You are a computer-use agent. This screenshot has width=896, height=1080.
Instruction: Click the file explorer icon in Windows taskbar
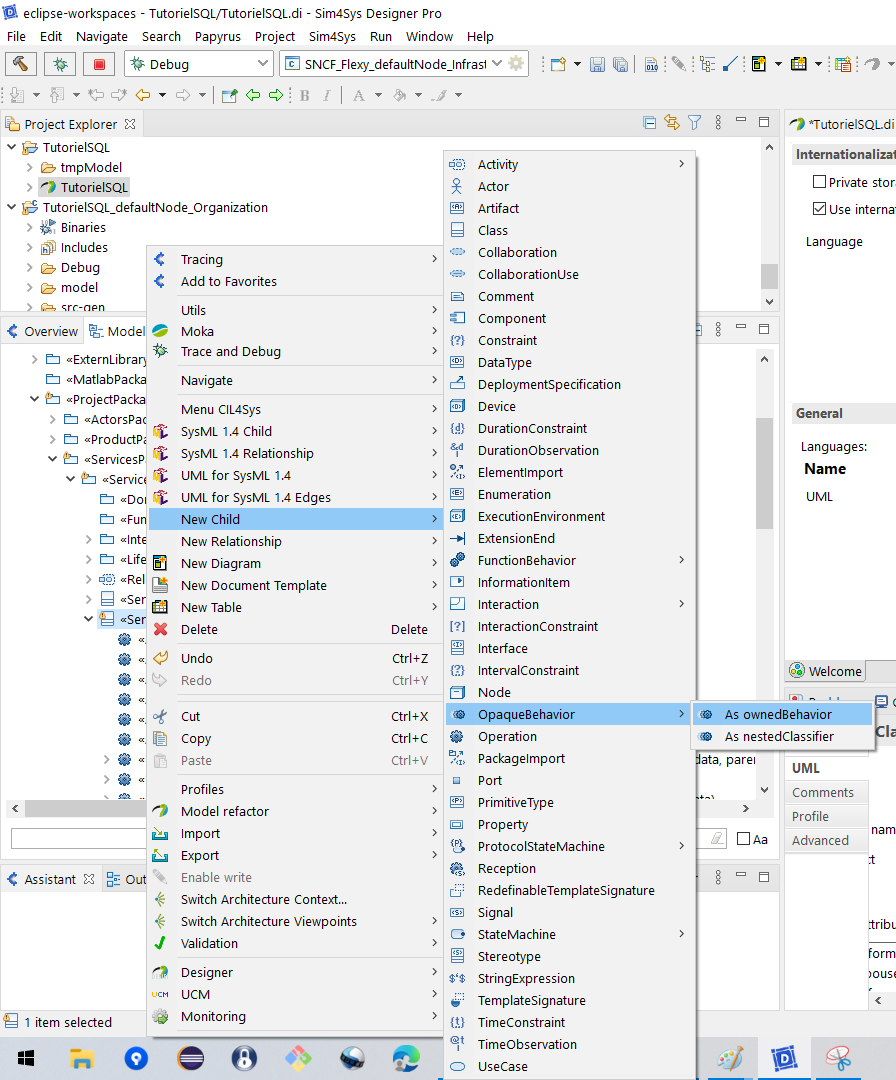point(82,1058)
